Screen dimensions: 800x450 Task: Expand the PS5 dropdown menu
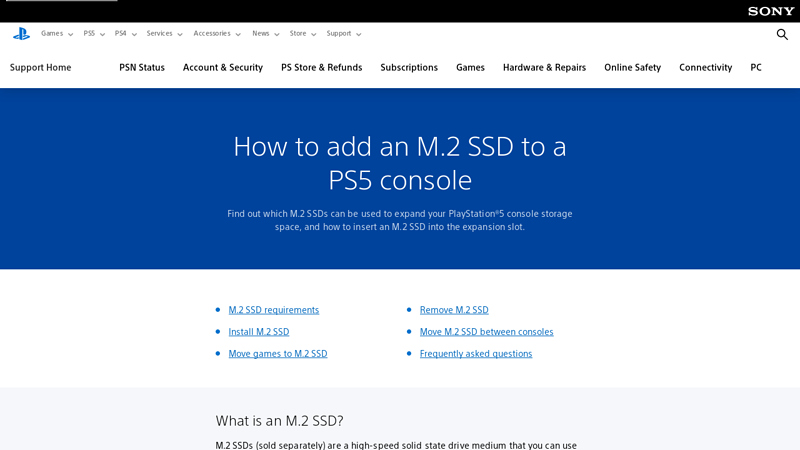(x=94, y=34)
